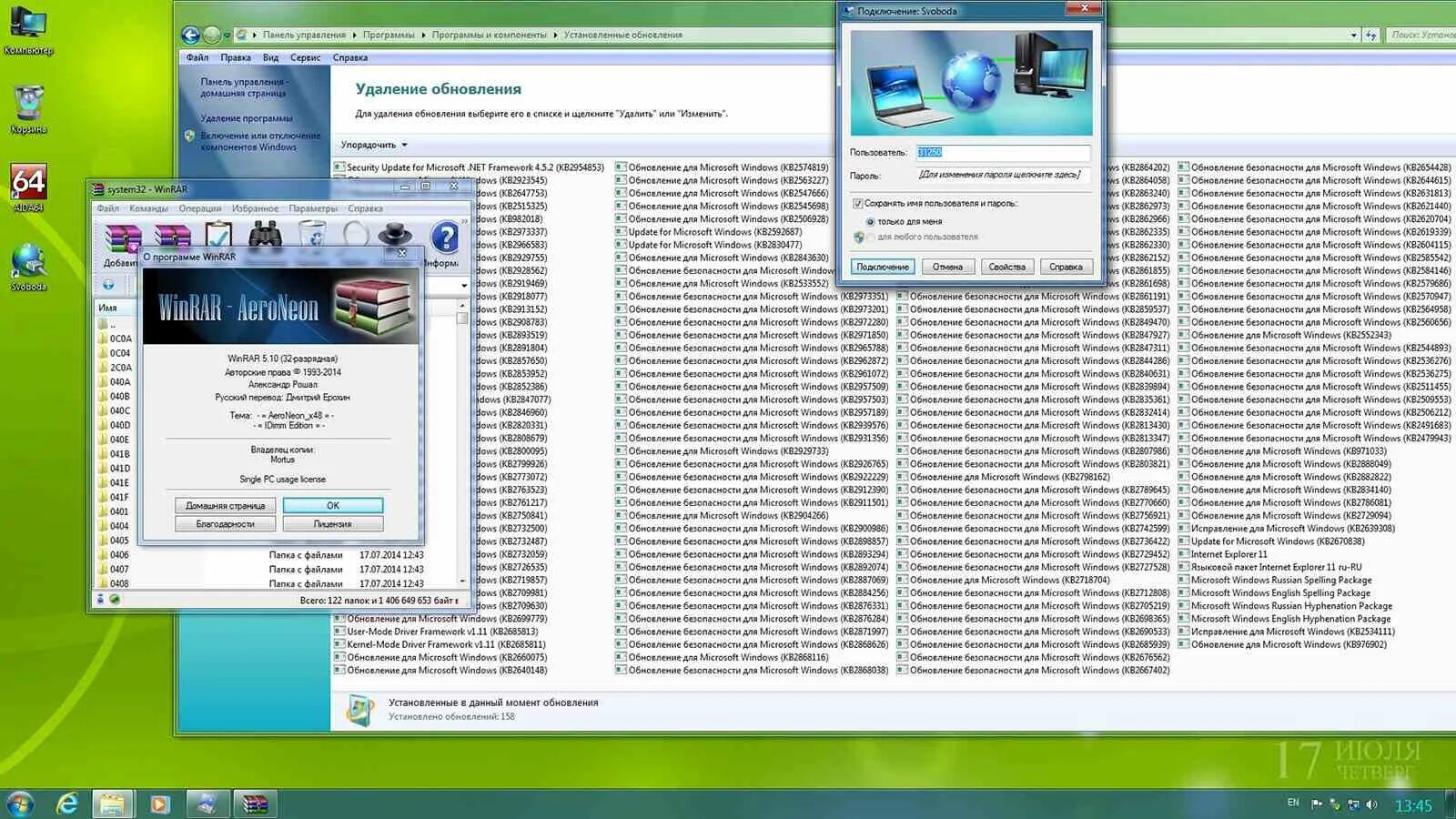This screenshot has width=1456, height=819.
Task: Click the refresh button beside address bar
Action: (x=1371, y=35)
